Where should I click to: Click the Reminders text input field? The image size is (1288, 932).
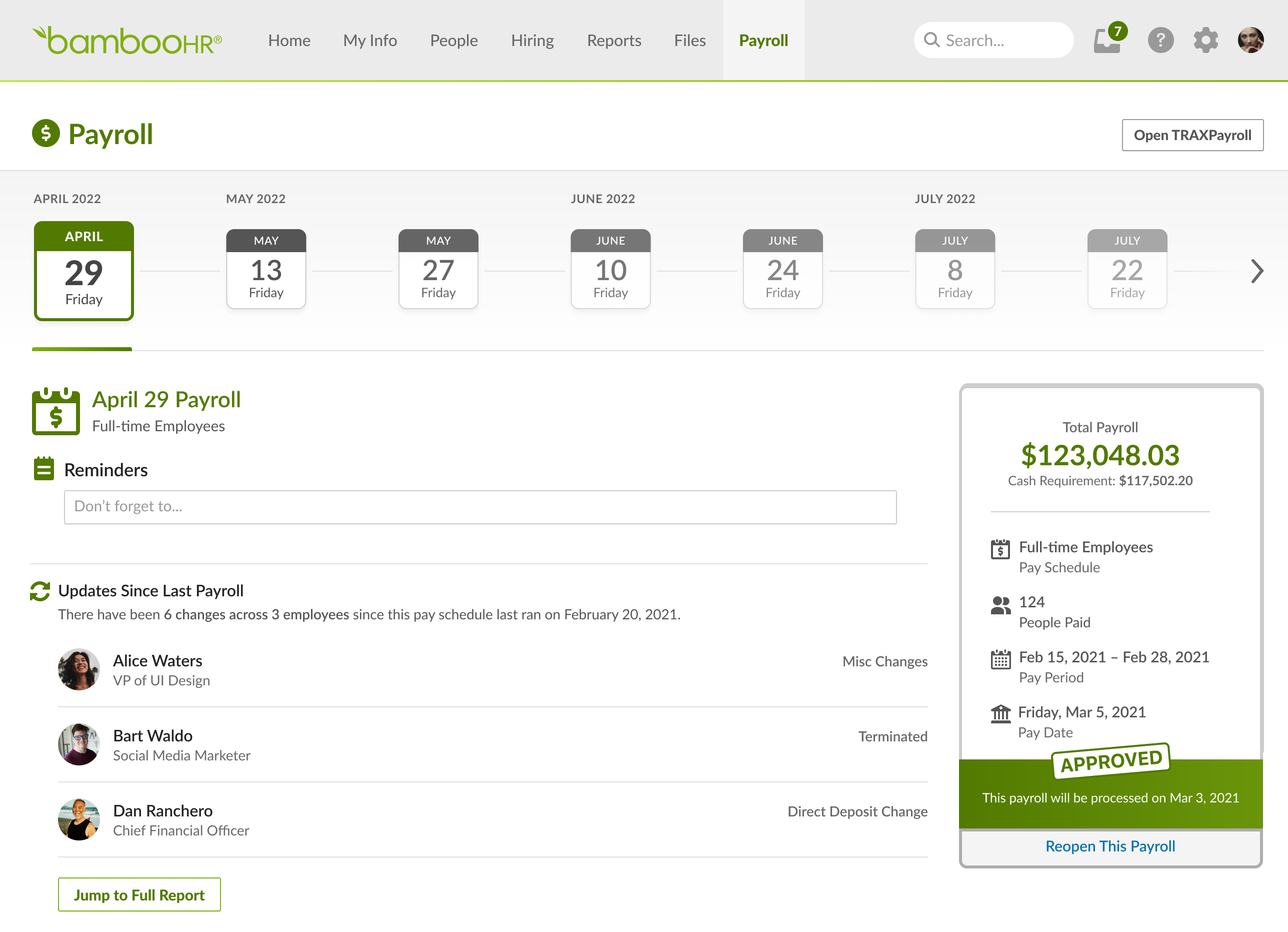(480, 506)
